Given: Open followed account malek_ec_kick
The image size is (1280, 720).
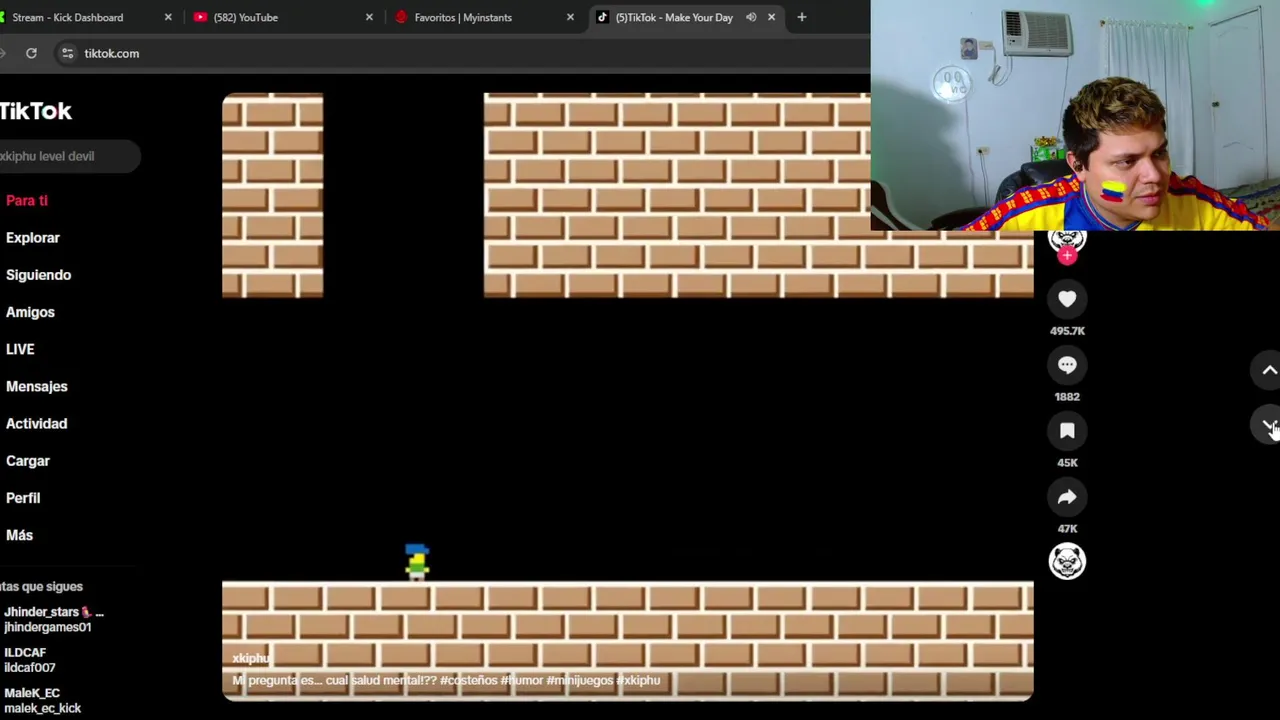Looking at the screenshot, I should 42,700.
